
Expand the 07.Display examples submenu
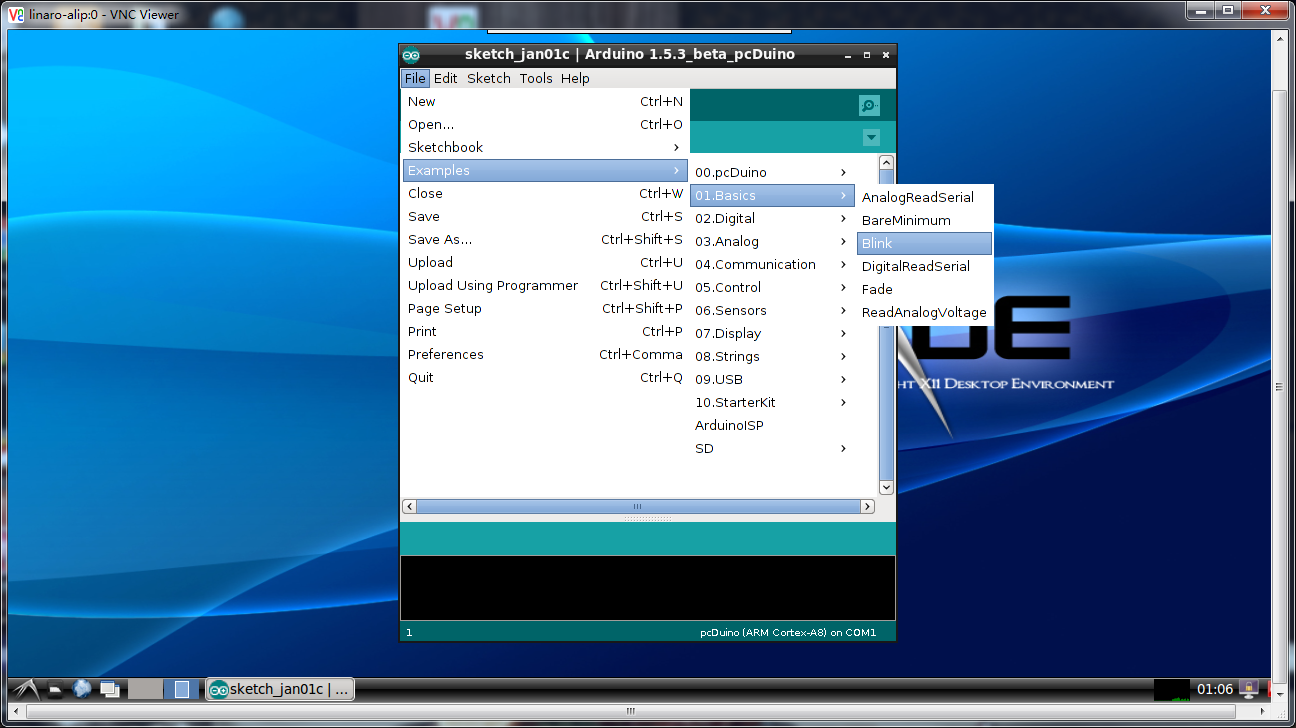tap(772, 333)
